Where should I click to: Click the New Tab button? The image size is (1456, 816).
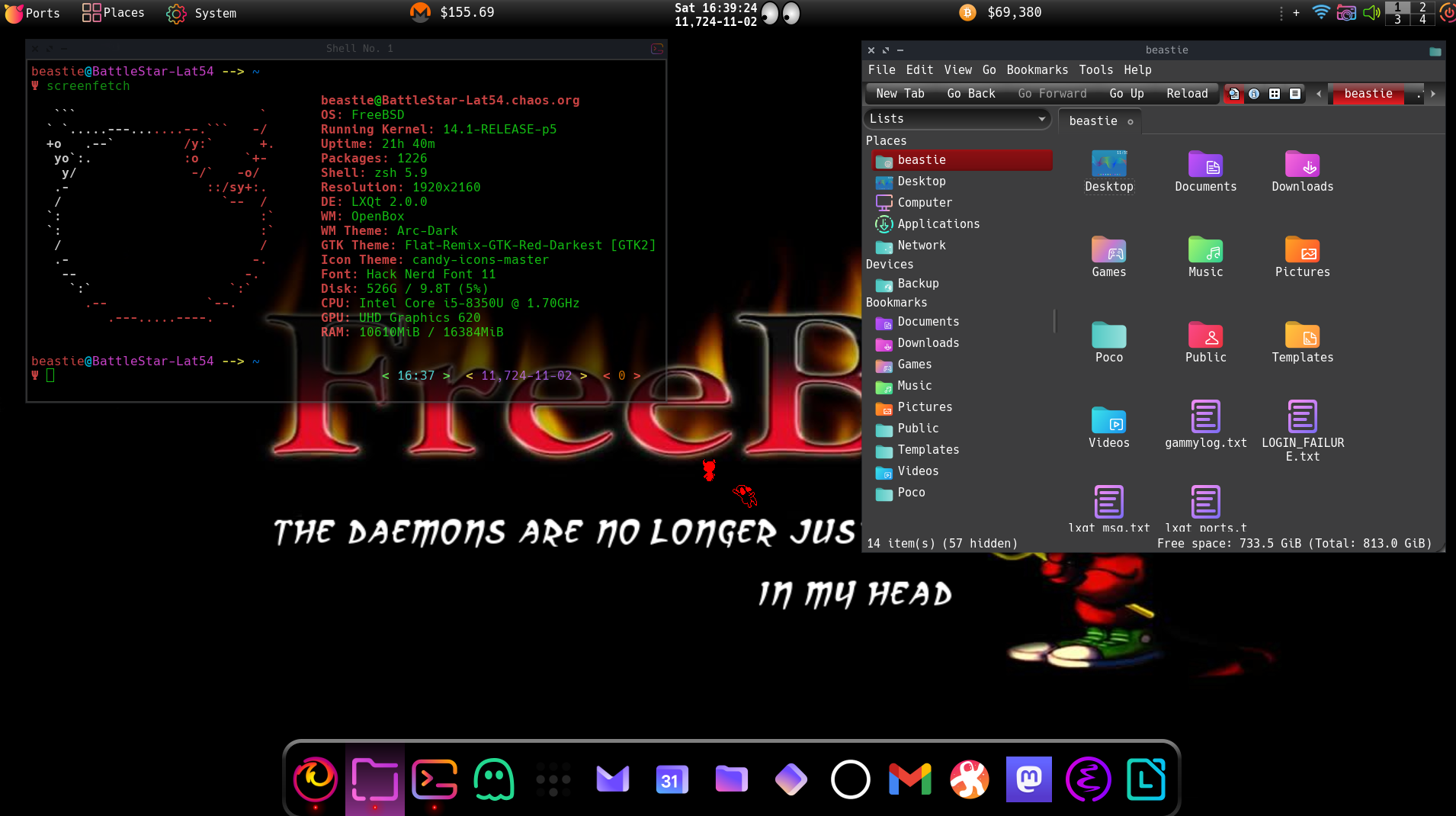900,94
